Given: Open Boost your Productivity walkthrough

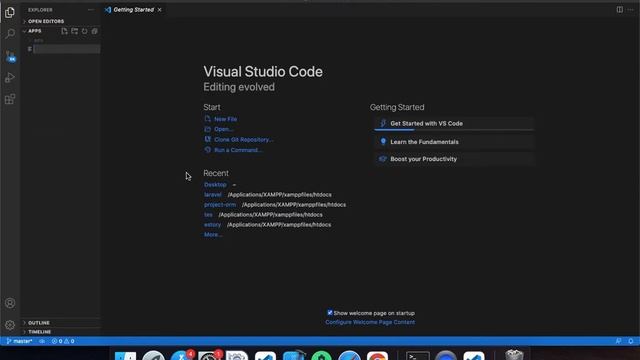Looking at the screenshot, I should (454, 159).
